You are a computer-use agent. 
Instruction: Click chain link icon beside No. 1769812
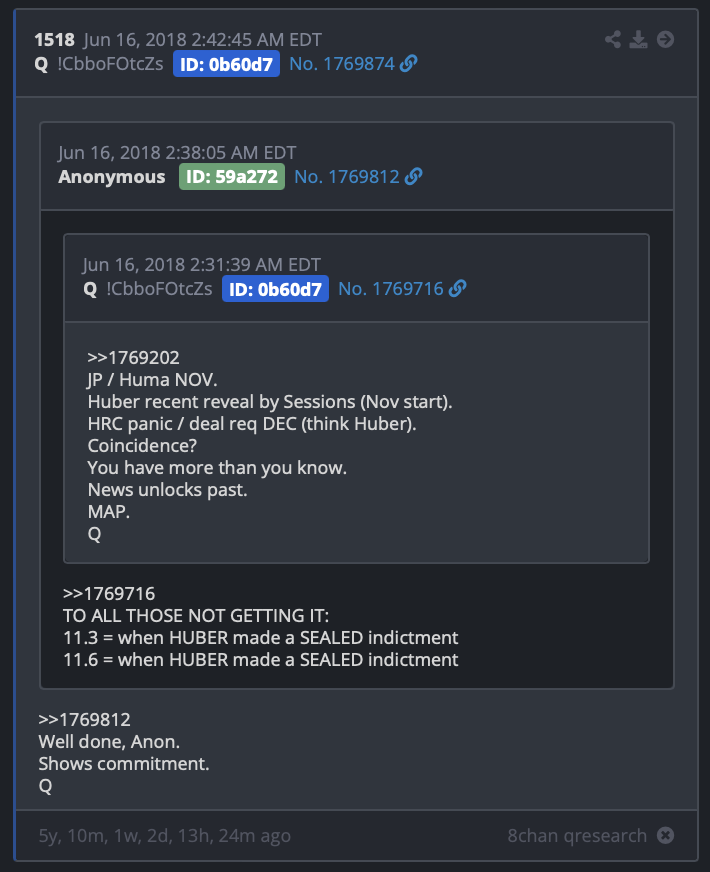point(414,176)
